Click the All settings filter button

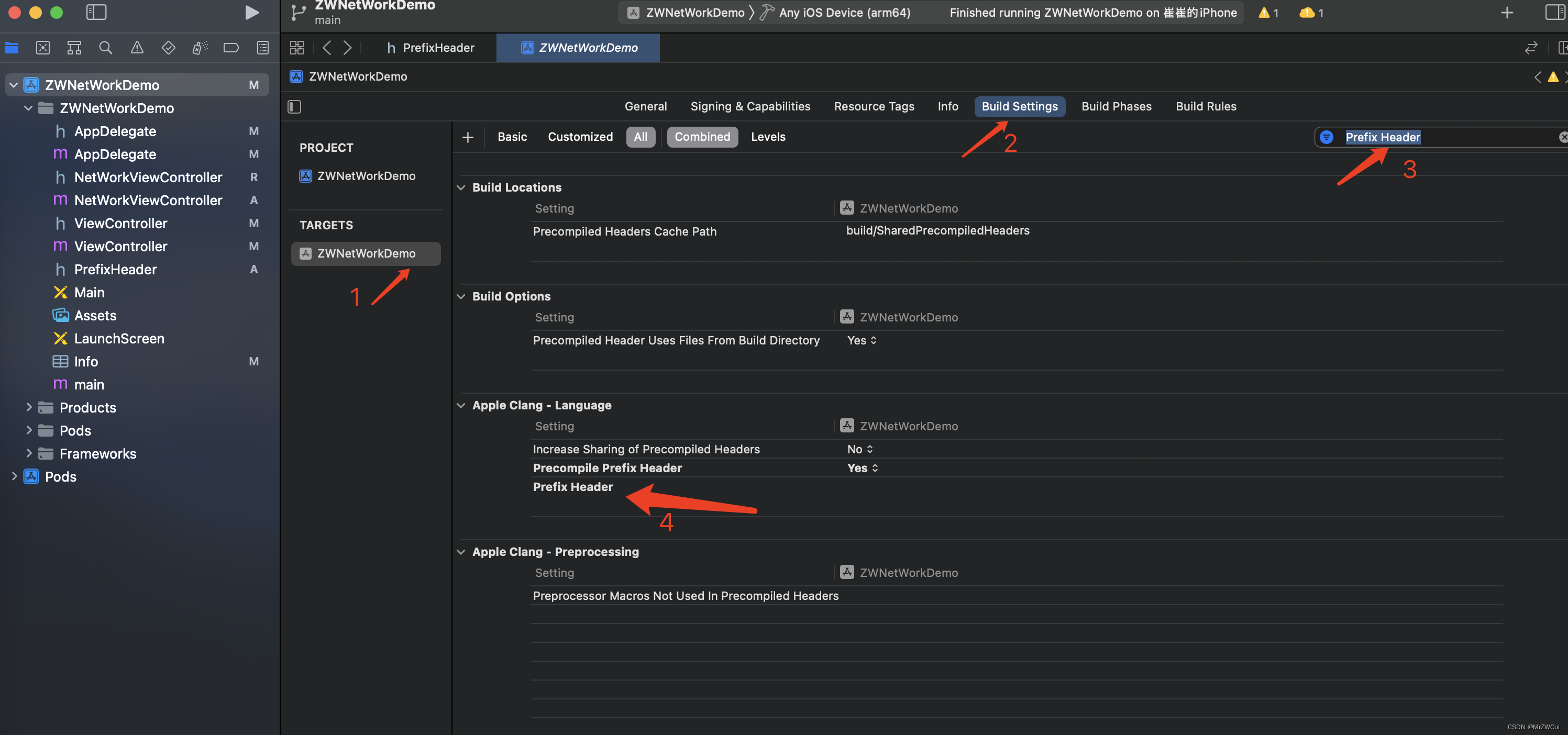coord(641,136)
